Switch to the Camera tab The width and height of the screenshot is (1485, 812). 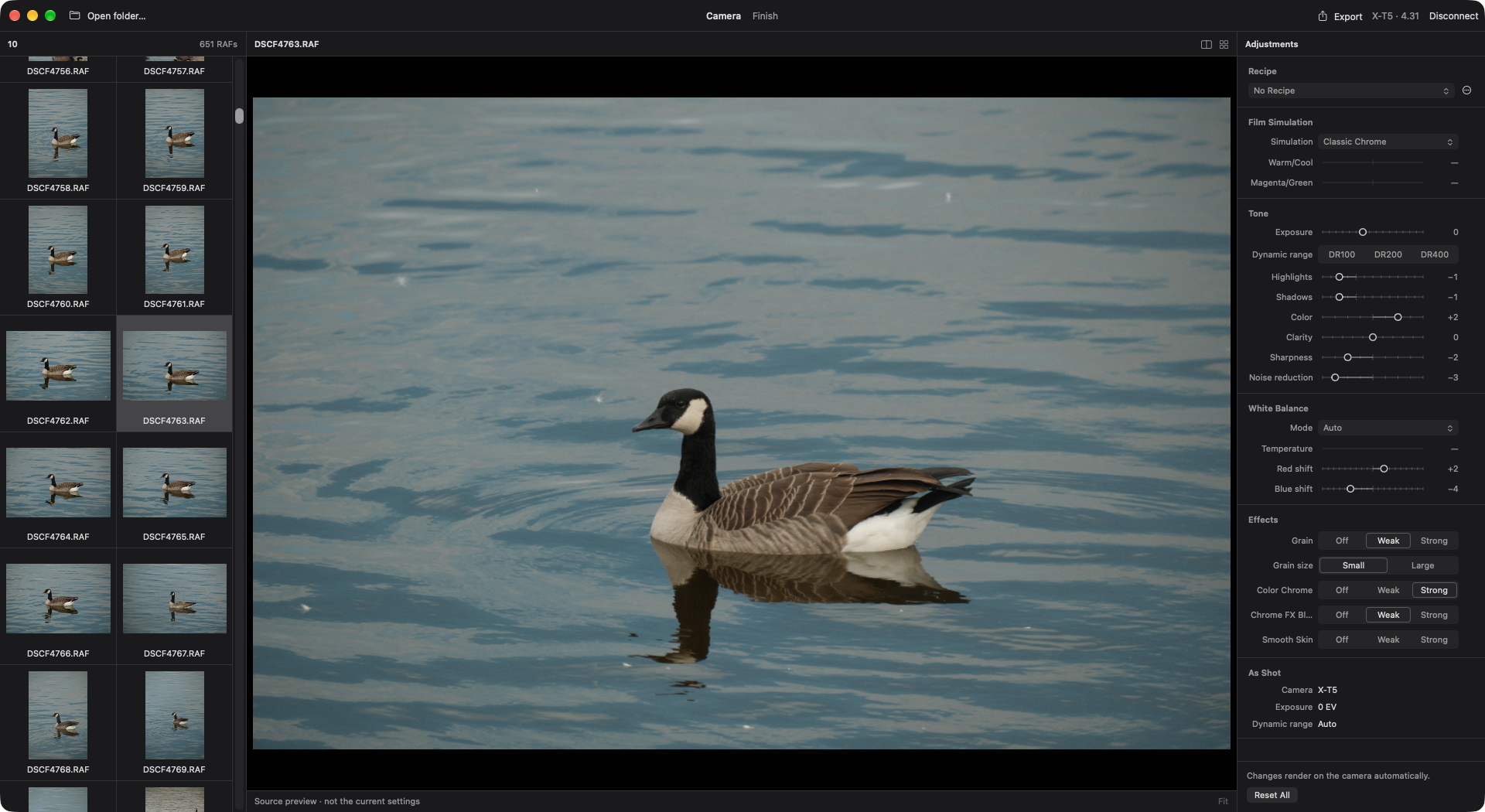tap(723, 15)
